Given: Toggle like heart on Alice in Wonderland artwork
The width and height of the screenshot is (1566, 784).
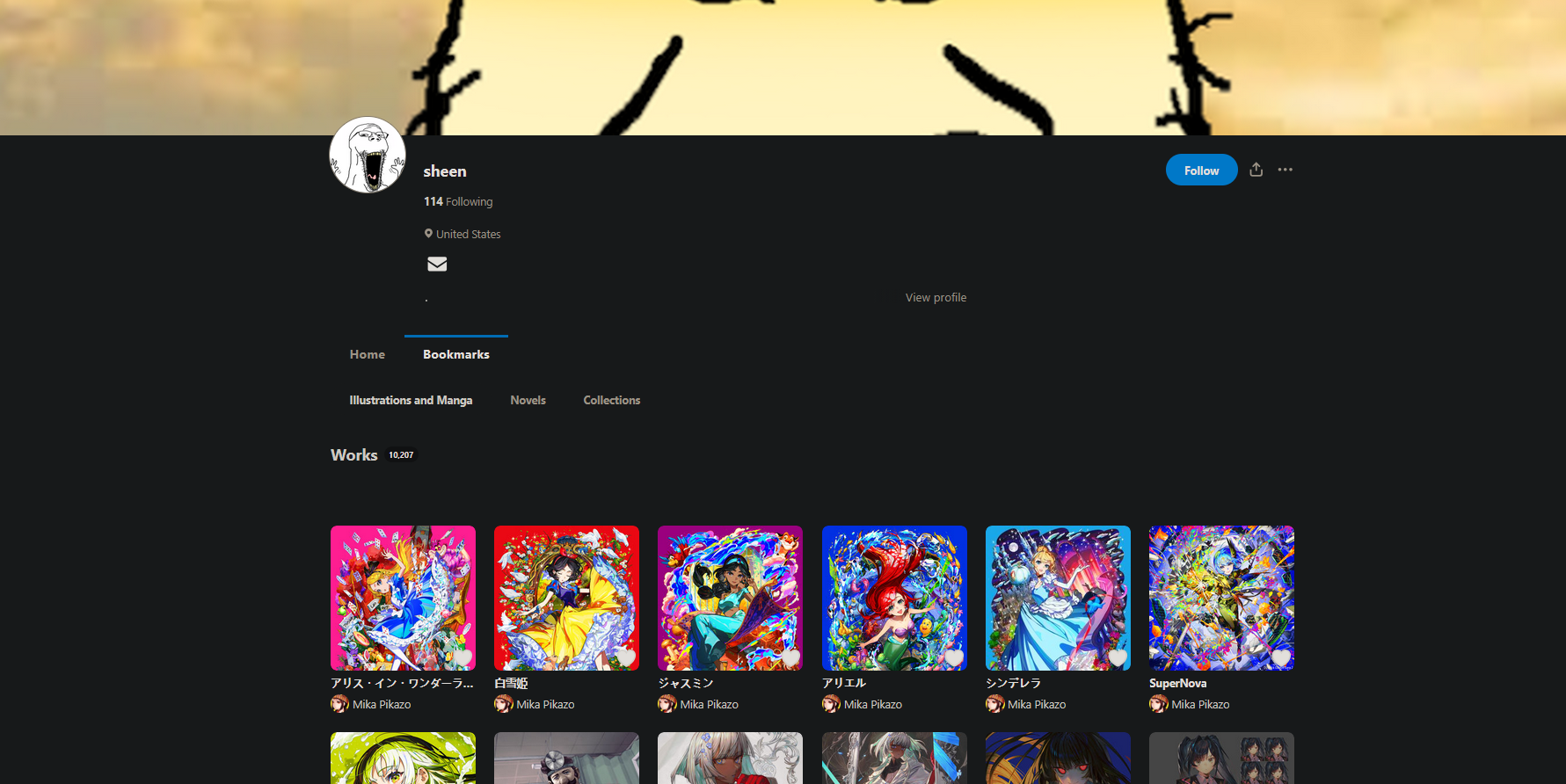Looking at the screenshot, I should point(463,657).
